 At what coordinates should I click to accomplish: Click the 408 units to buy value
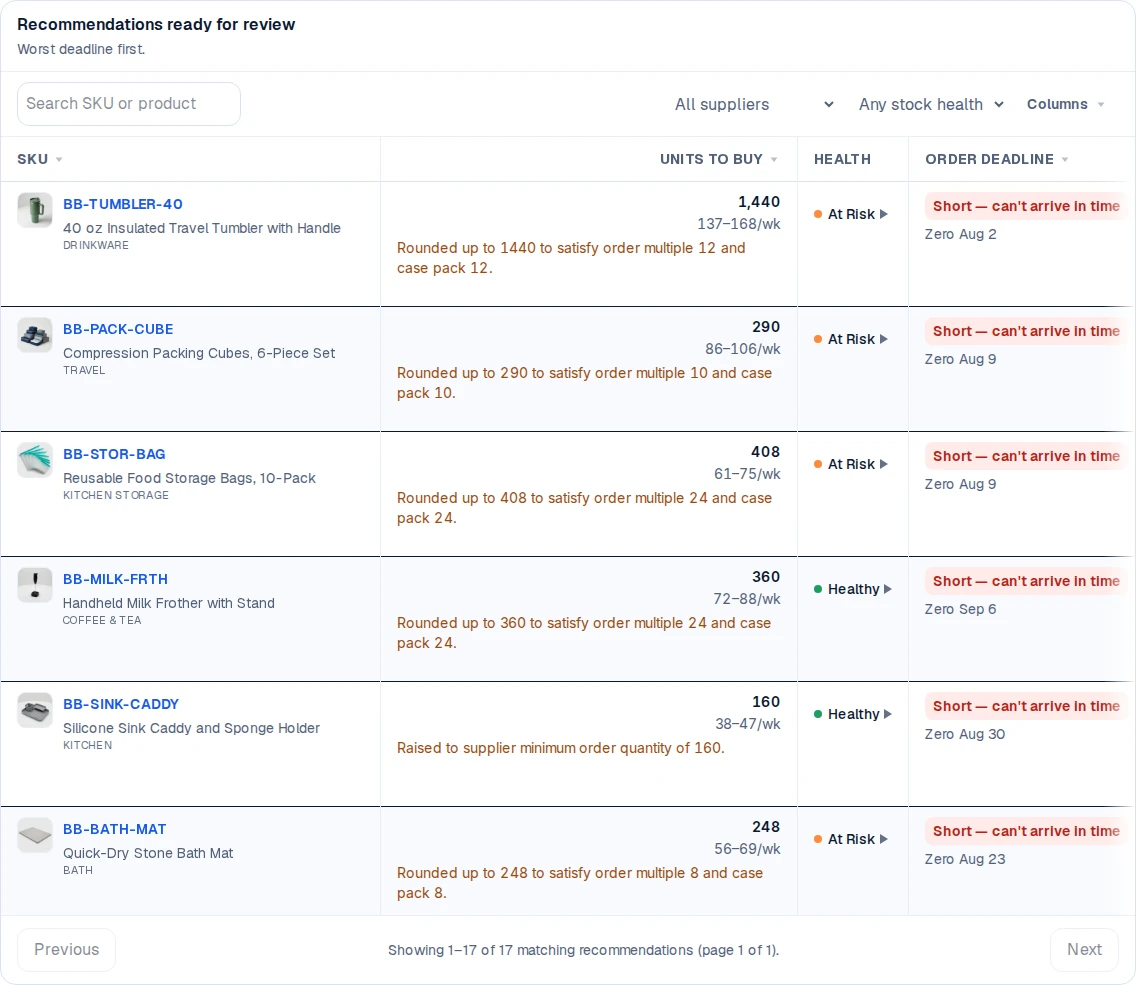click(765, 452)
